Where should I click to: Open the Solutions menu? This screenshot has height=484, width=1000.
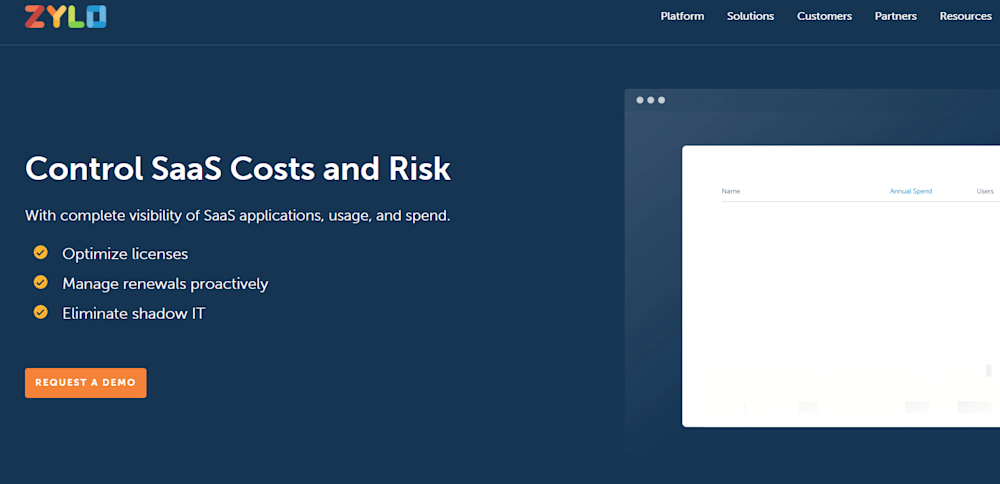coord(750,17)
